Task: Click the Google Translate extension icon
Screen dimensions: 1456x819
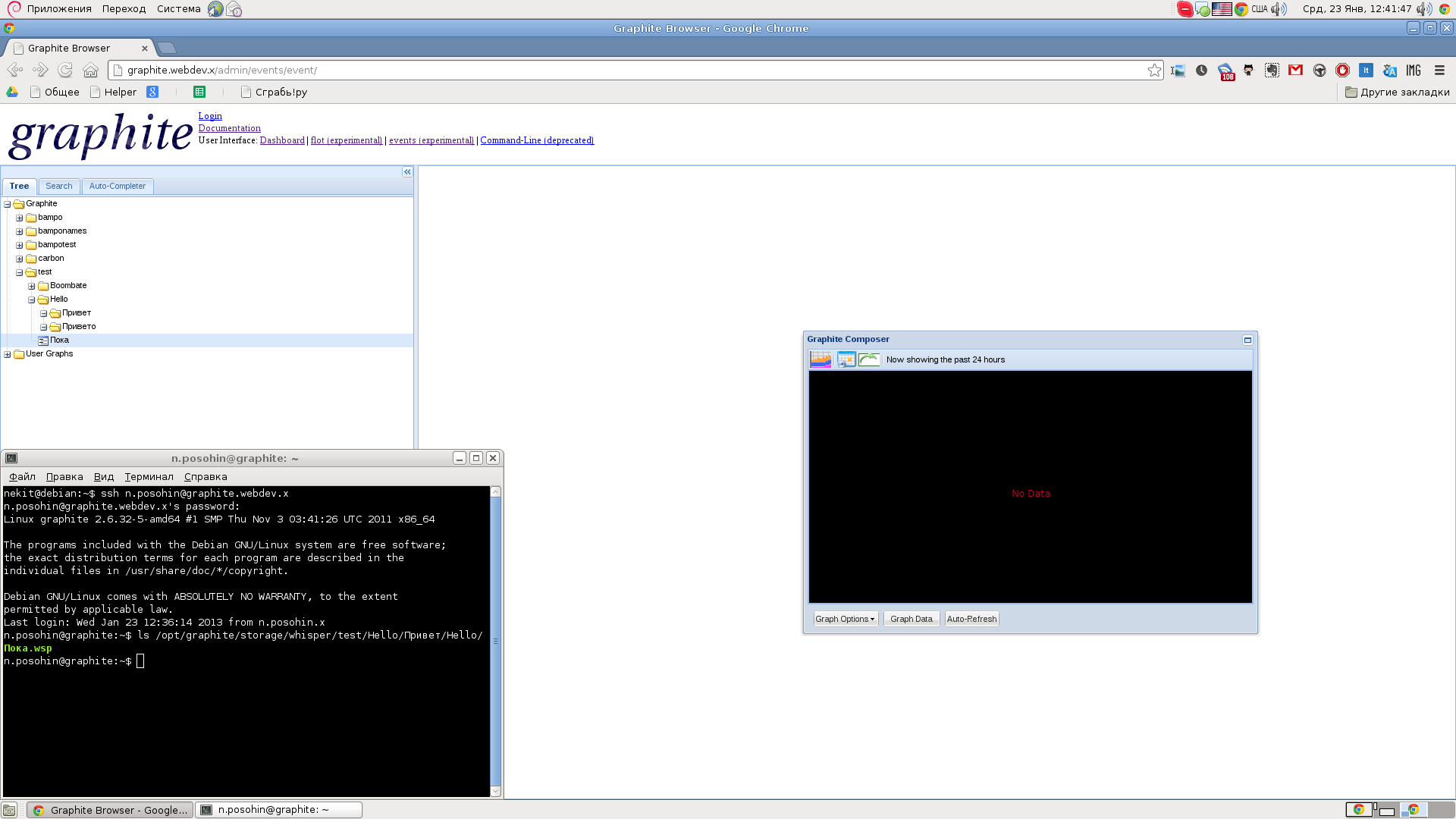Action: (x=1389, y=70)
